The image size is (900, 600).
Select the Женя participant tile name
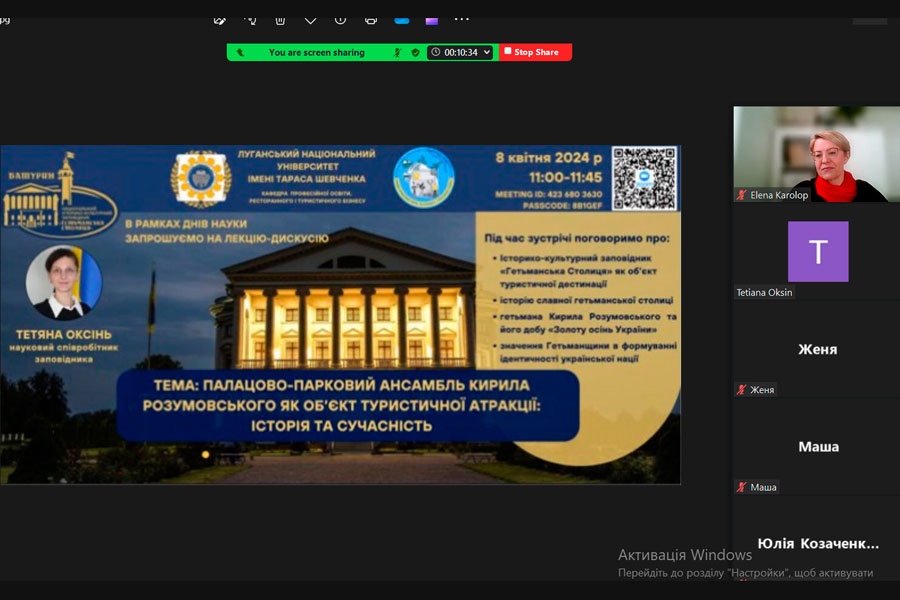tap(817, 349)
